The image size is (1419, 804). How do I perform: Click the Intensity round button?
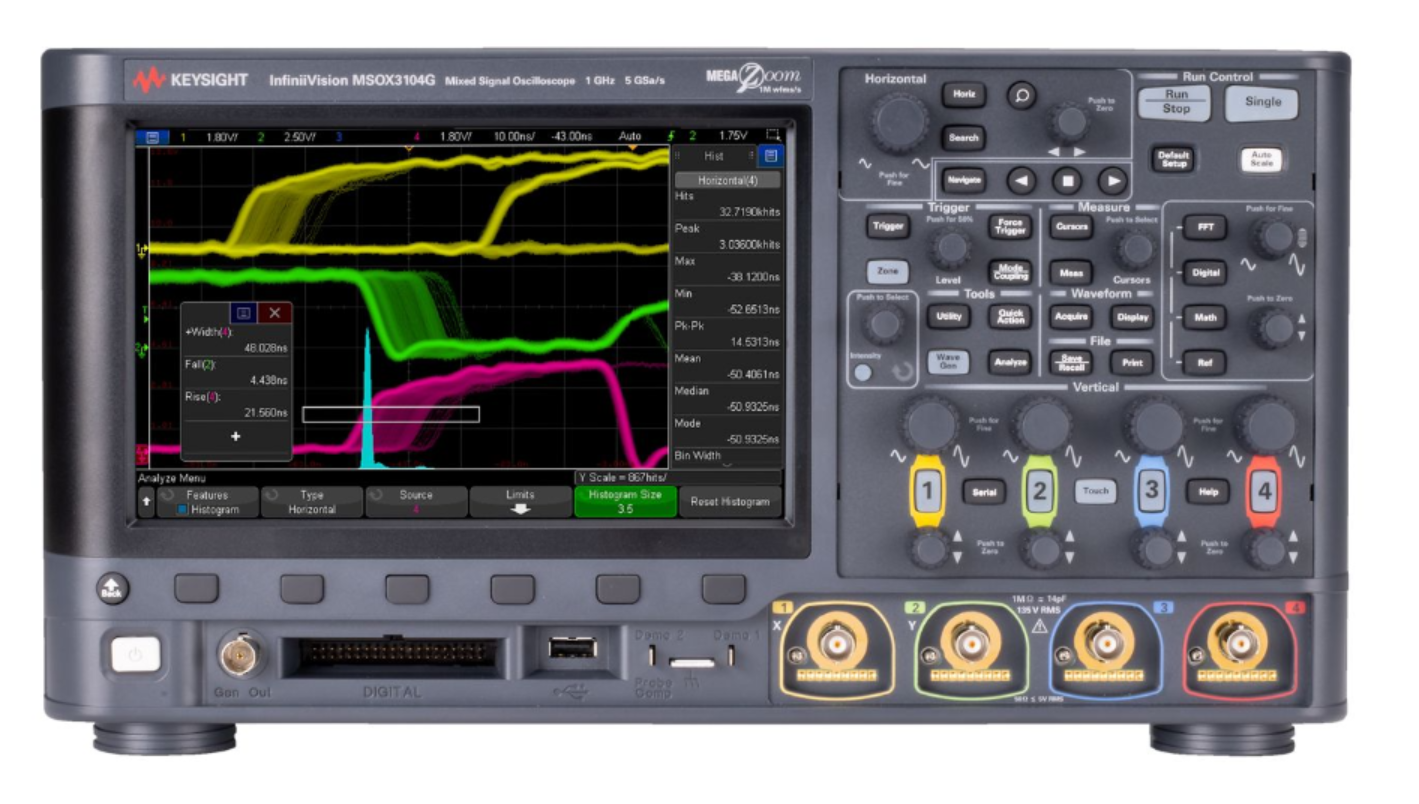862,372
